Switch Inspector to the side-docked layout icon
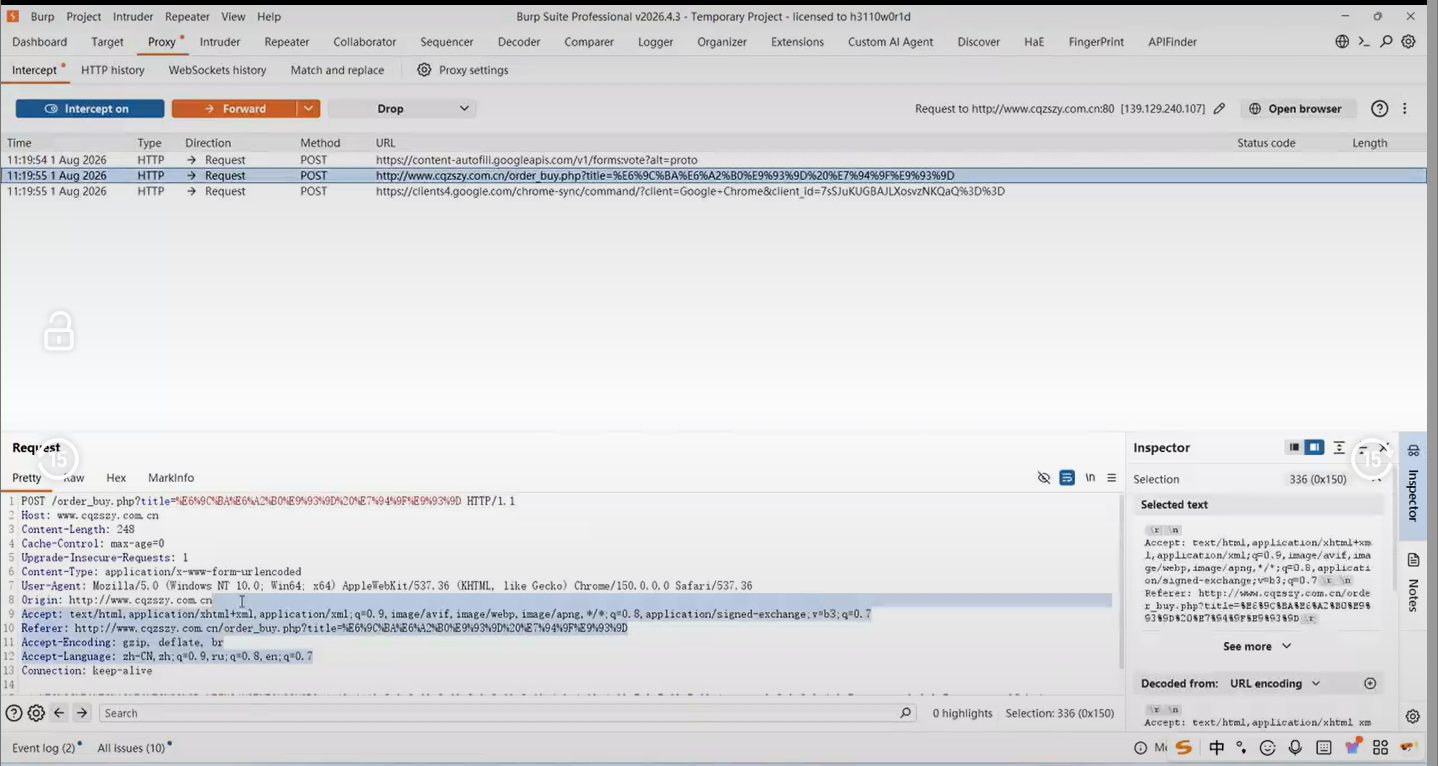Viewport: 1438px width, 766px height. click(1314, 448)
